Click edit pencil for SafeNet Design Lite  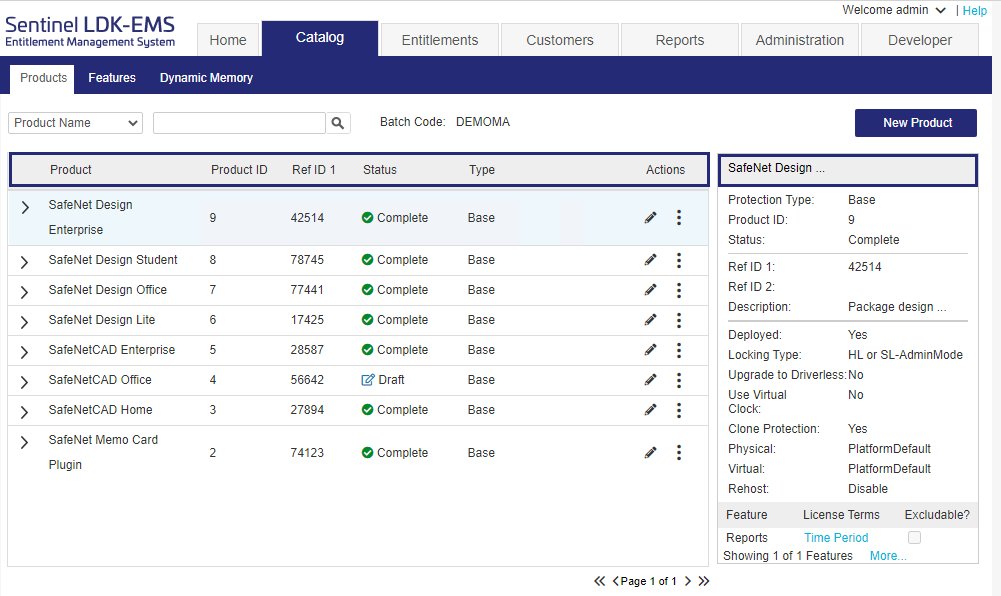point(651,320)
